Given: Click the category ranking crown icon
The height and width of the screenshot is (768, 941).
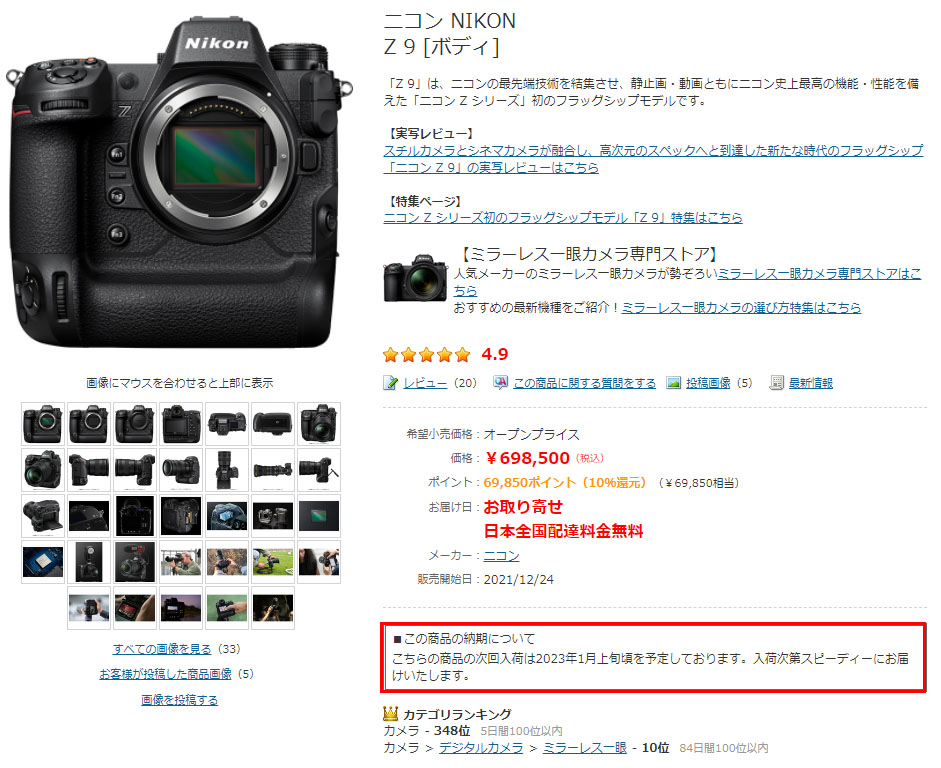Looking at the screenshot, I should 391,713.
